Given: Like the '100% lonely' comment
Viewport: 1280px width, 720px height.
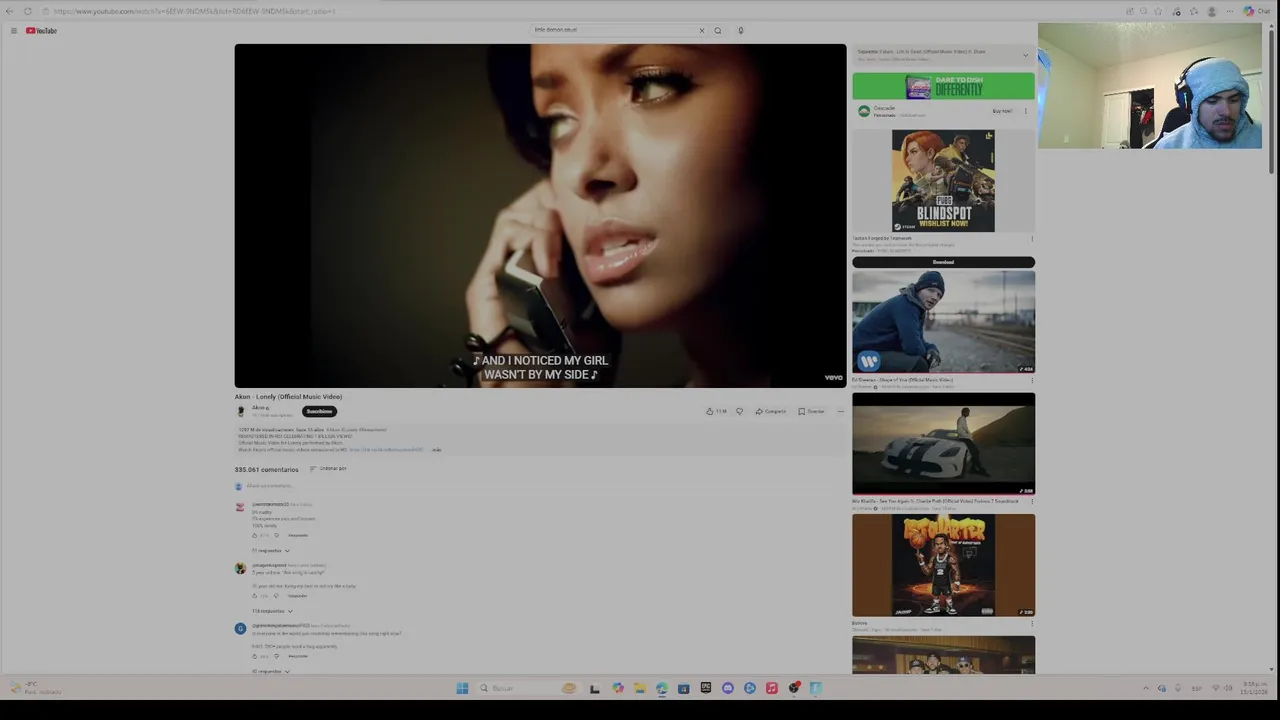Looking at the screenshot, I should pyautogui.click(x=255, y=535).
